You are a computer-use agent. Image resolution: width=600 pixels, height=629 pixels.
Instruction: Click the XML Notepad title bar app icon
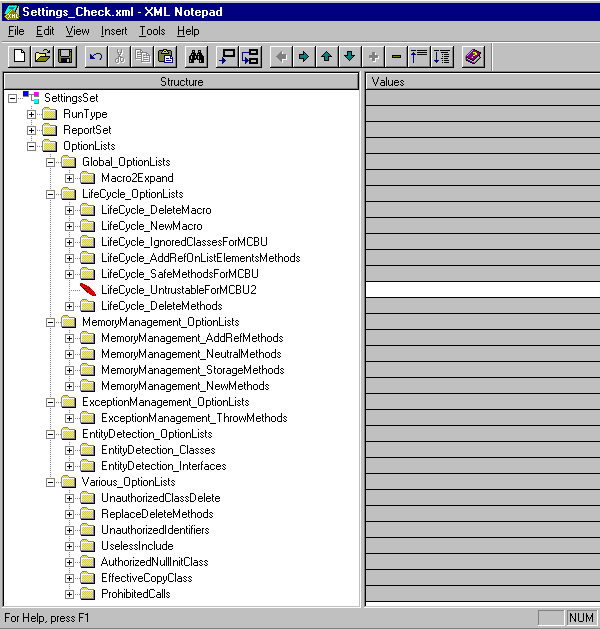click(x=11, y=12)
